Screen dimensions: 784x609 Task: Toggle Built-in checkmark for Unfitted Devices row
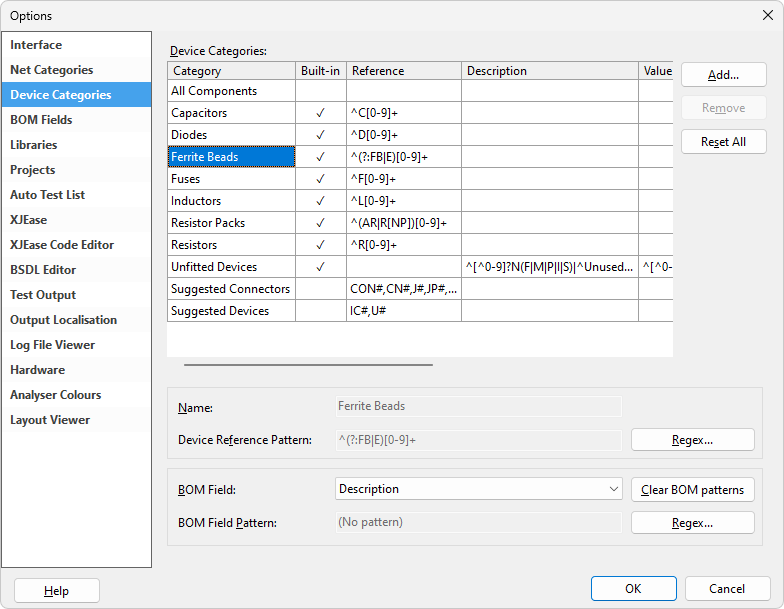[320, 267]
